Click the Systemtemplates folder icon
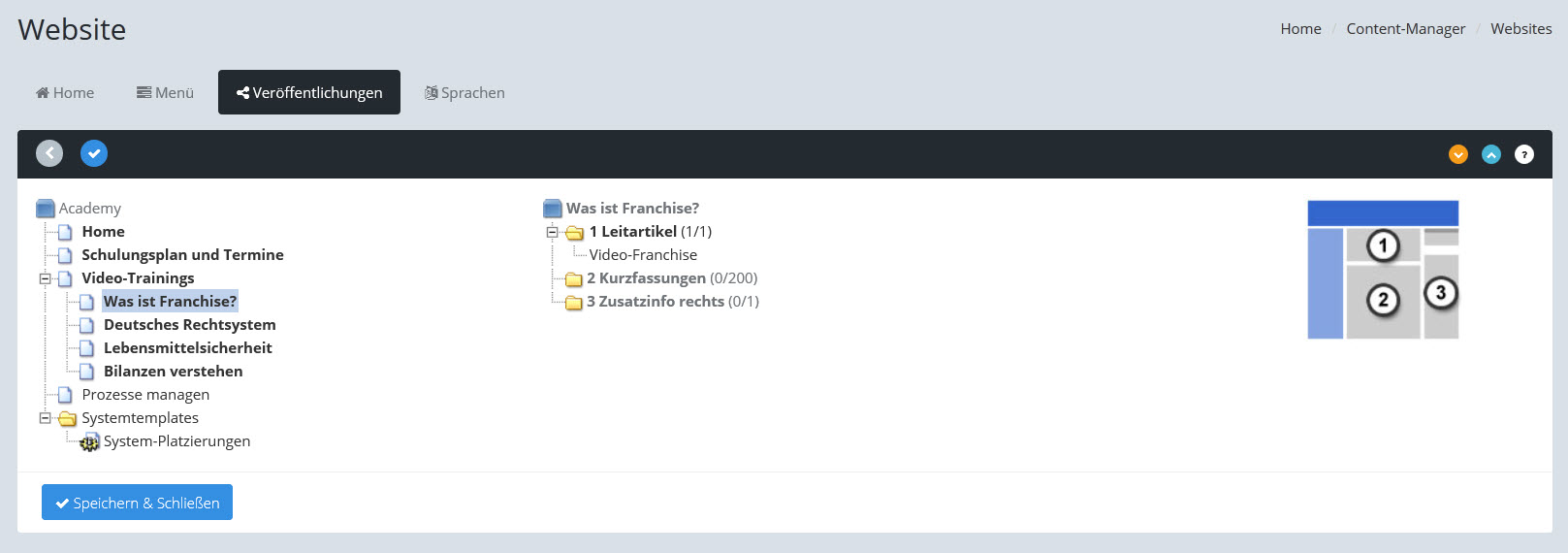 (x=67, y=418)
